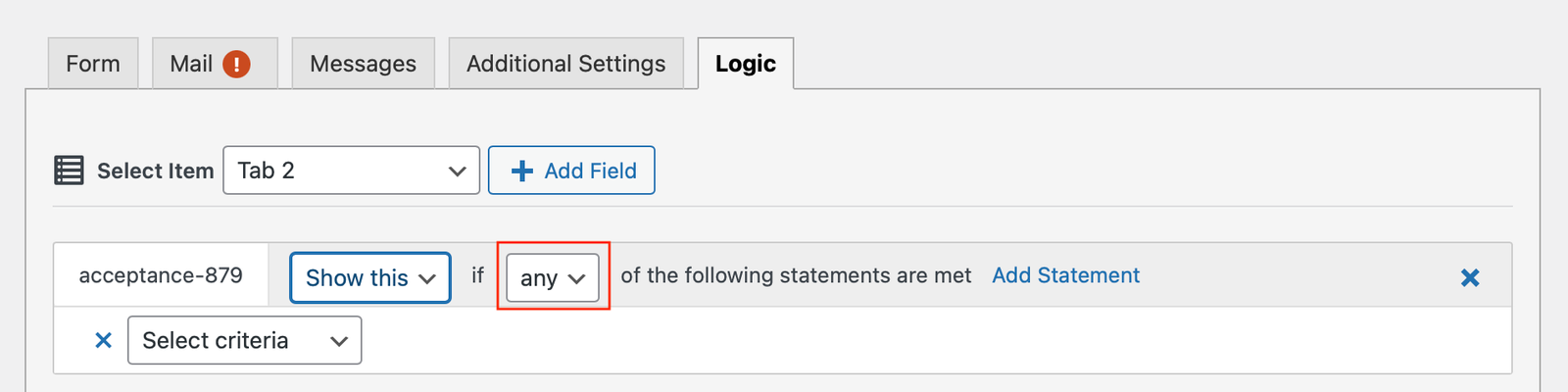
Task: Click the Mail tab error warning icon
Action: tap(236, 64)
